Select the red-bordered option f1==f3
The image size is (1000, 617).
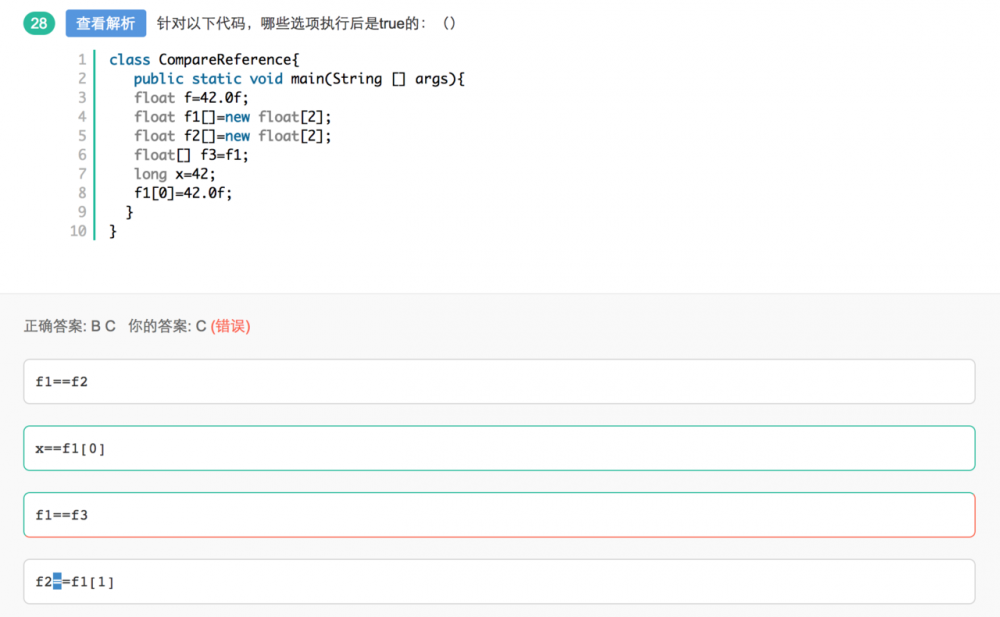coord(500,515)
